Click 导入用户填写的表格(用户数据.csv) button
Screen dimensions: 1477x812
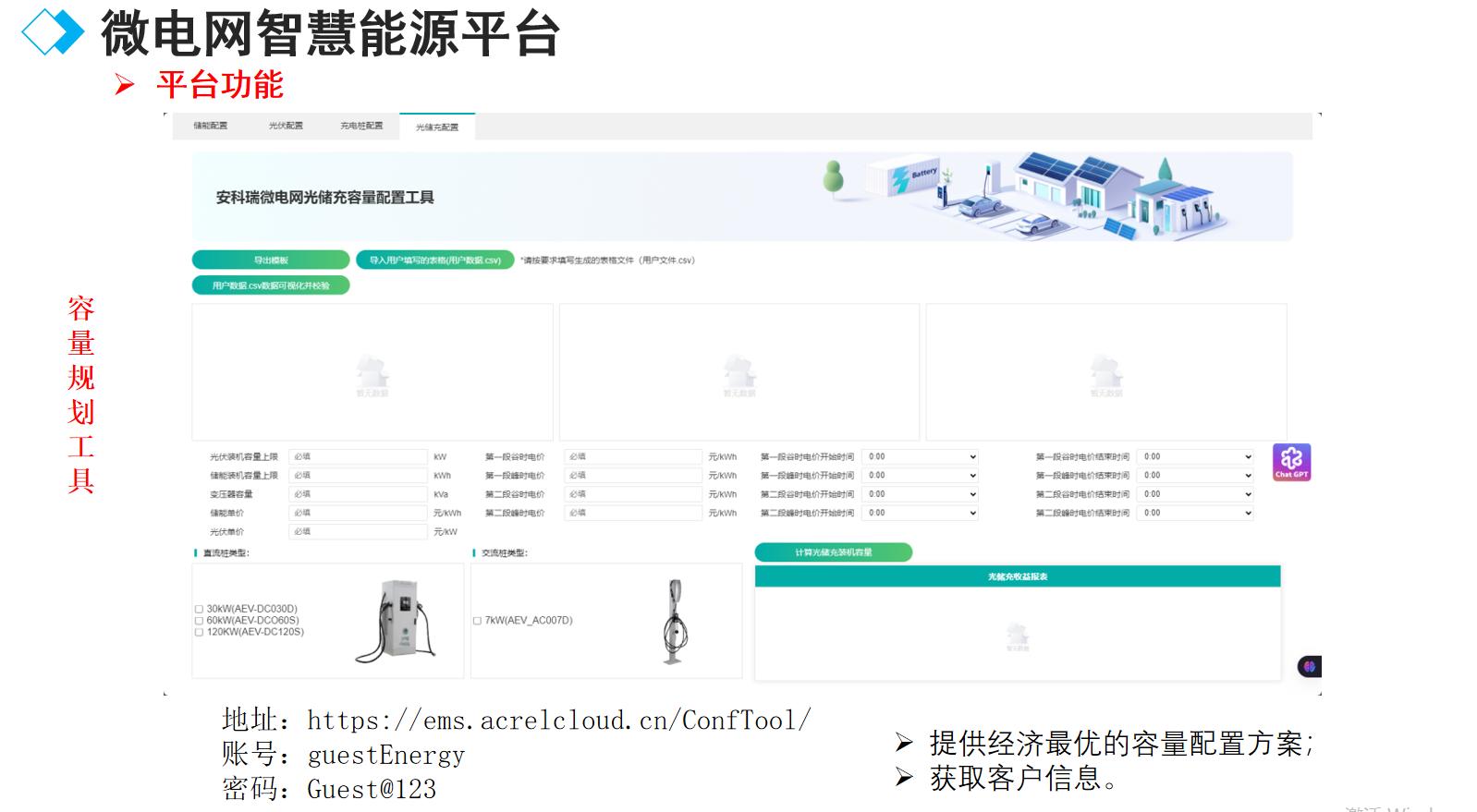[x=434, y=261]
